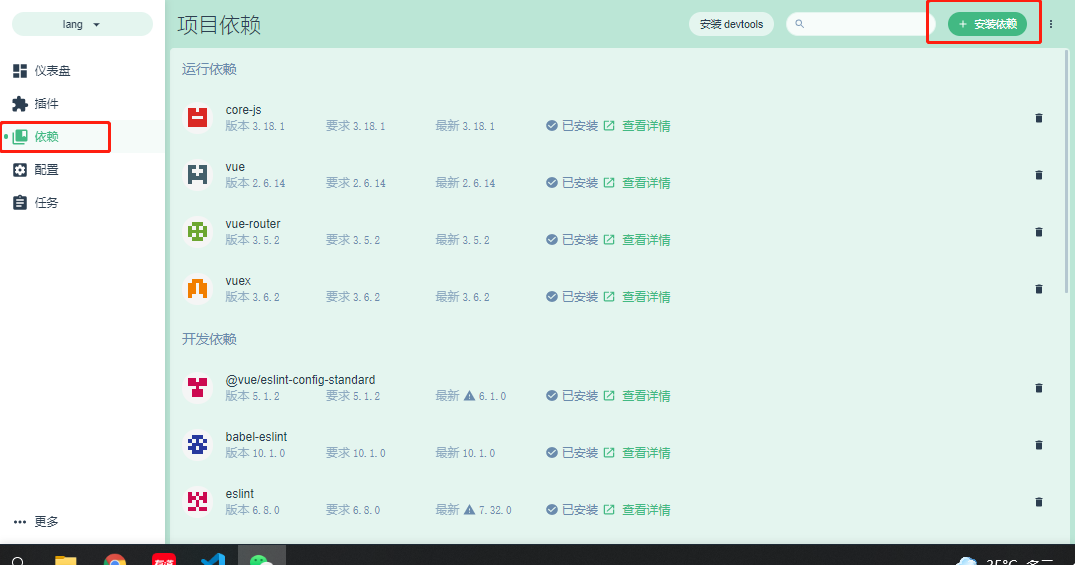
Task: Open the vertical three-dot options menu
Action: tap(1051, 24)
